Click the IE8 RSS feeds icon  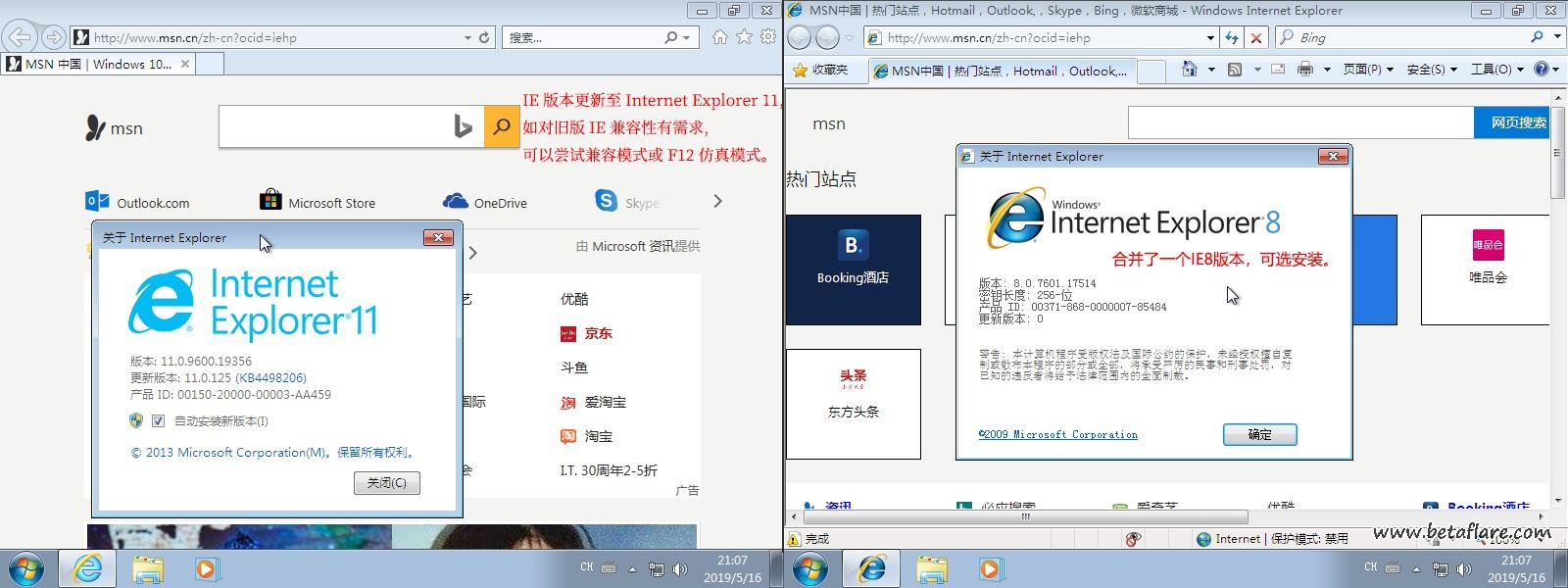click(x=1235, y=70)
